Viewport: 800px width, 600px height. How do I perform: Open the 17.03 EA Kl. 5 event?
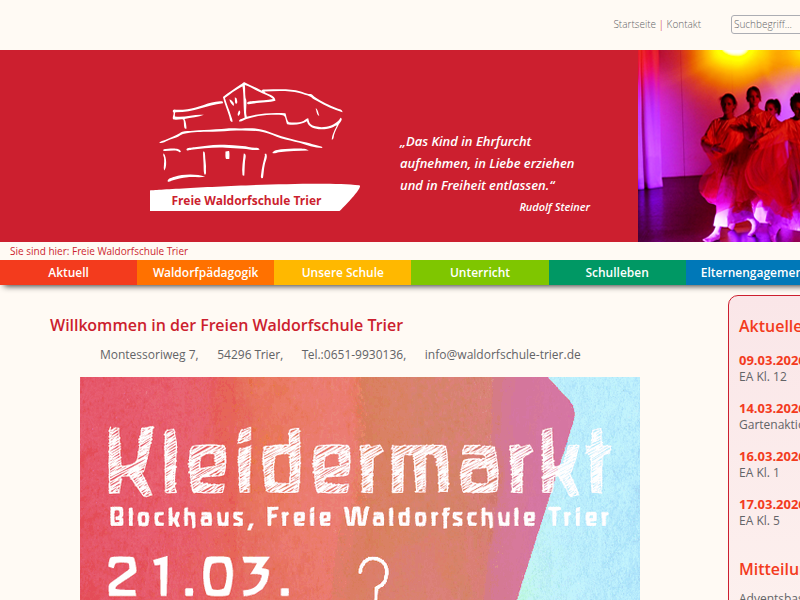[769, 512]
